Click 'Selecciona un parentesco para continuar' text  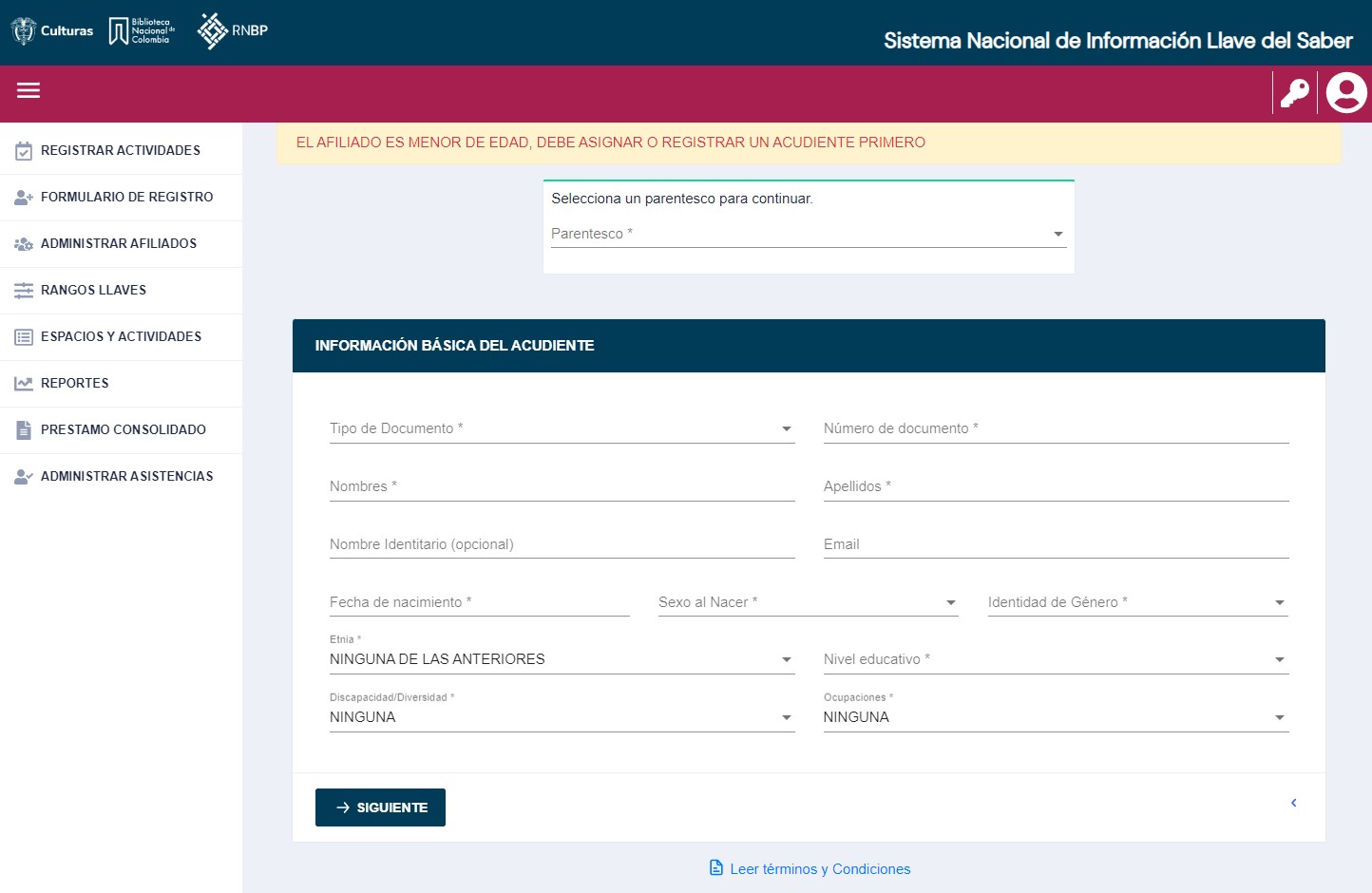[x=682, y=199]
